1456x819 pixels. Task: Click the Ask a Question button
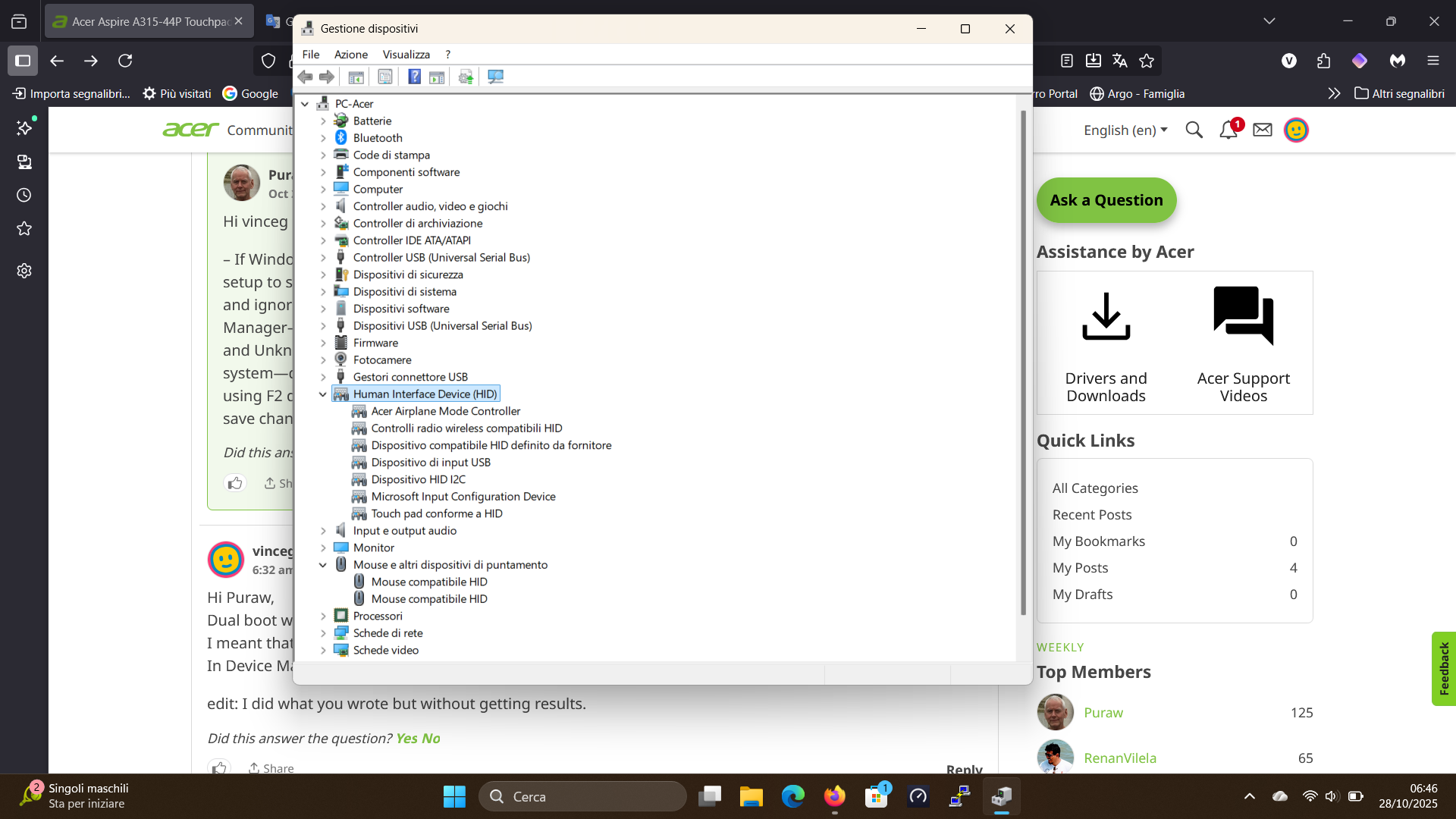[1106, 200]
